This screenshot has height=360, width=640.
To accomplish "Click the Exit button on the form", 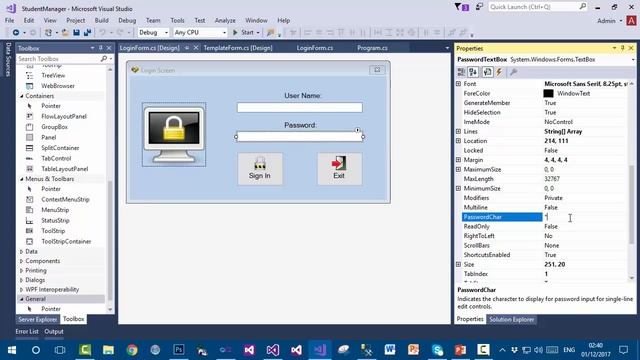I will (x=339, y=169).
